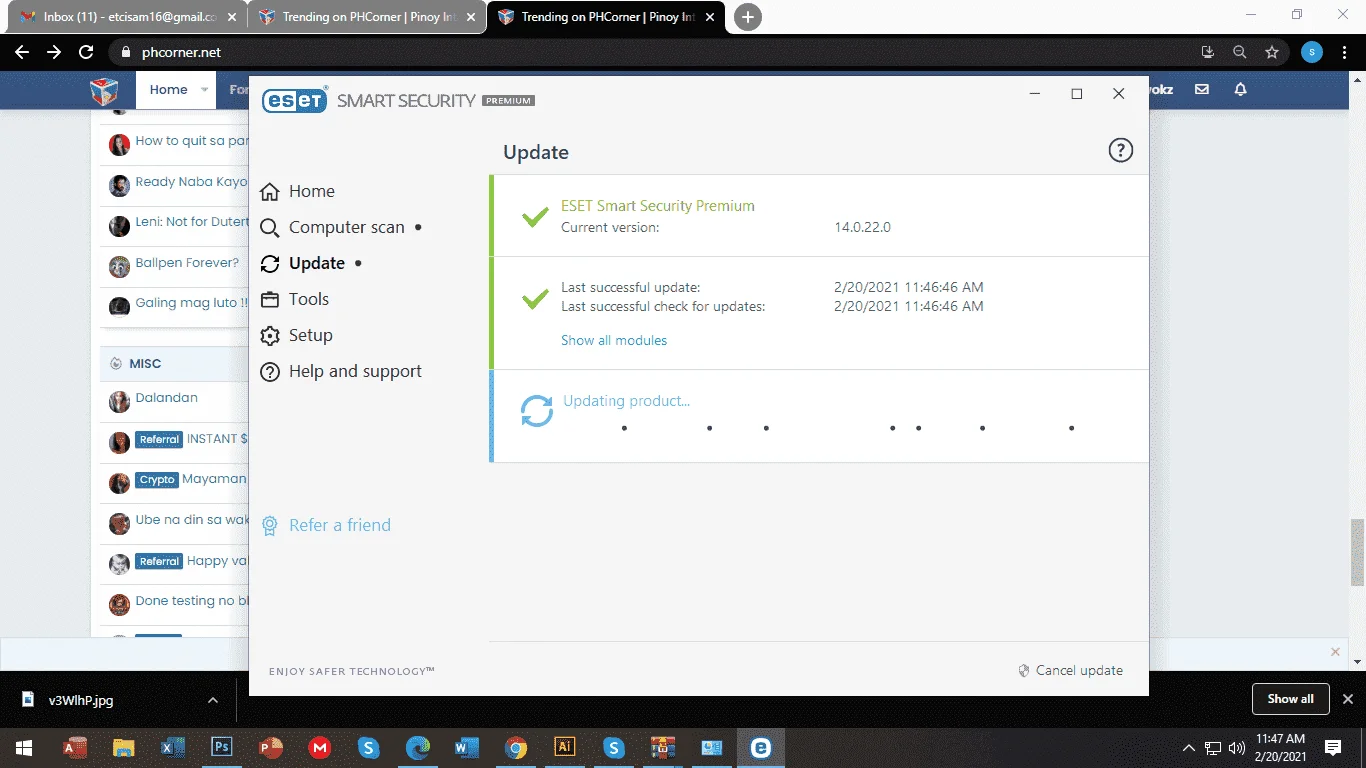Go forward in the Chrome browser
This screenshot has height=768, width=1366.
tap(54, 52)
